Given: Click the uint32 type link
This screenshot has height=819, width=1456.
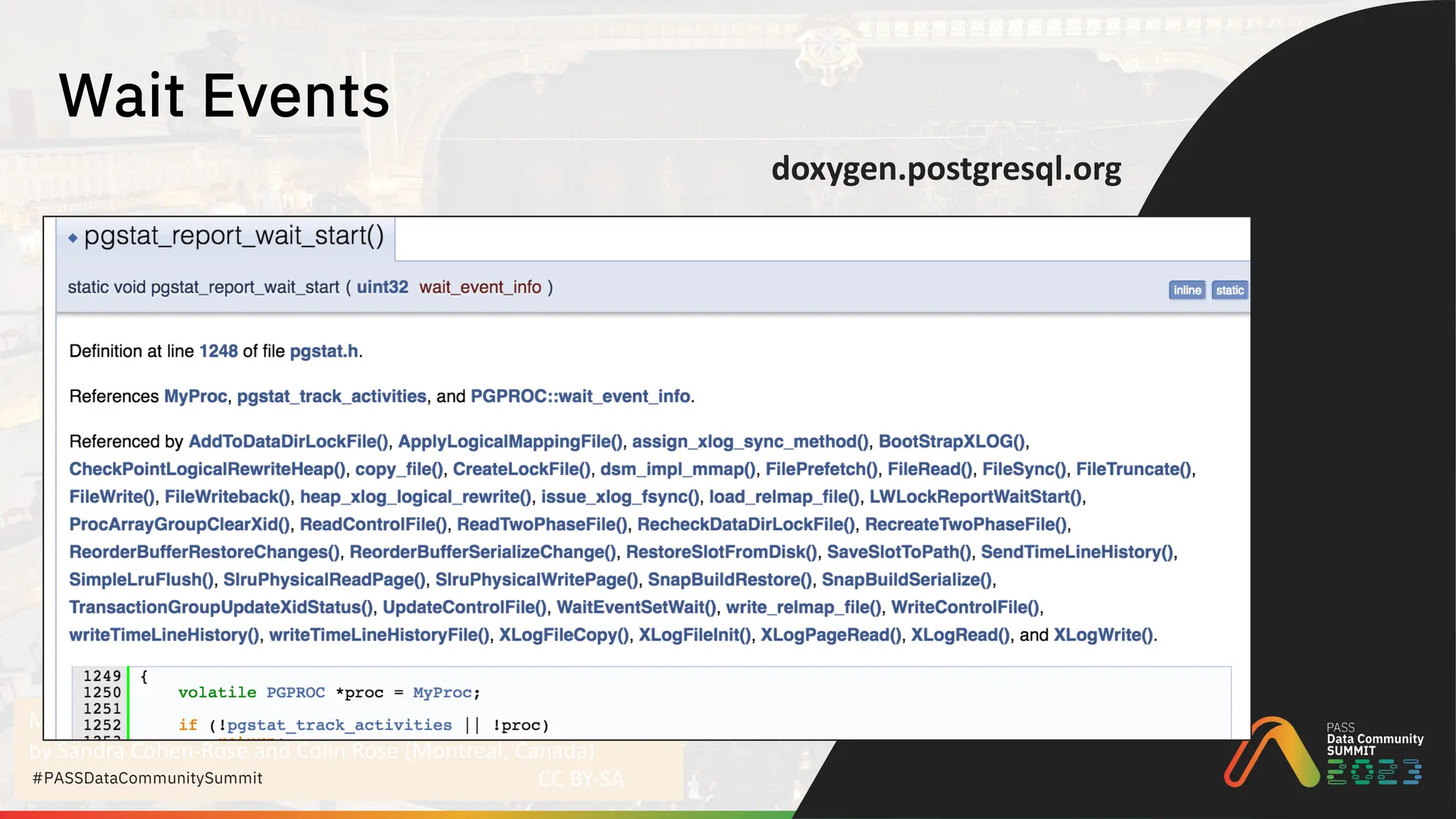Looking at the screenshot, I should (382, 287).
